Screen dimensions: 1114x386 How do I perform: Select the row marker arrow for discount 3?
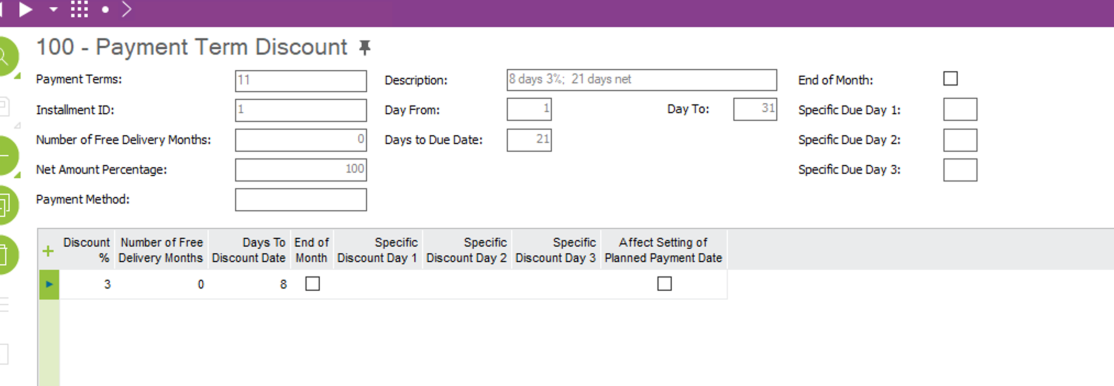[x=49, y=284]
